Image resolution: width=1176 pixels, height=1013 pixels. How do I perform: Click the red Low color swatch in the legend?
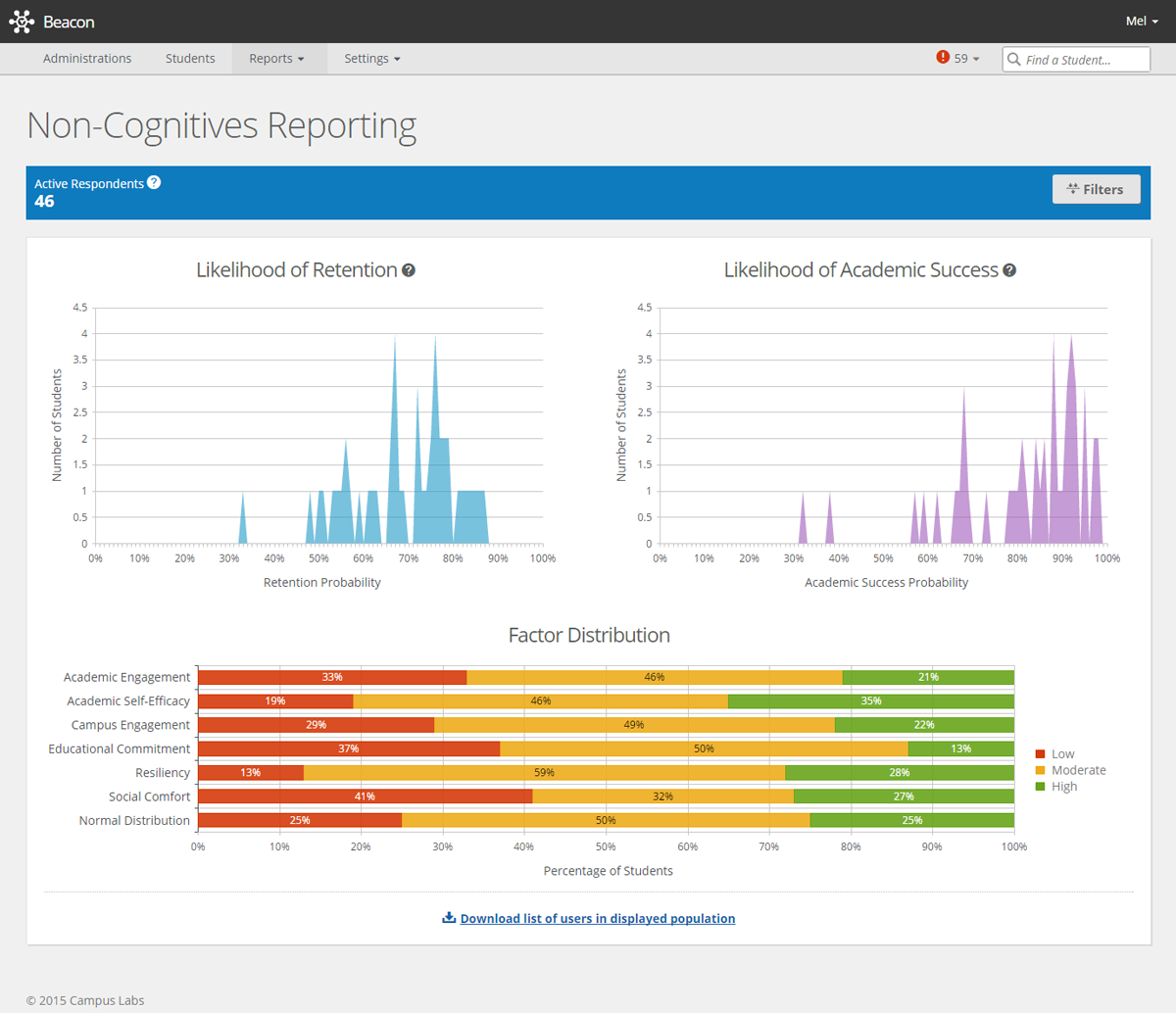pyautogui.click(x=1041, y=754)
